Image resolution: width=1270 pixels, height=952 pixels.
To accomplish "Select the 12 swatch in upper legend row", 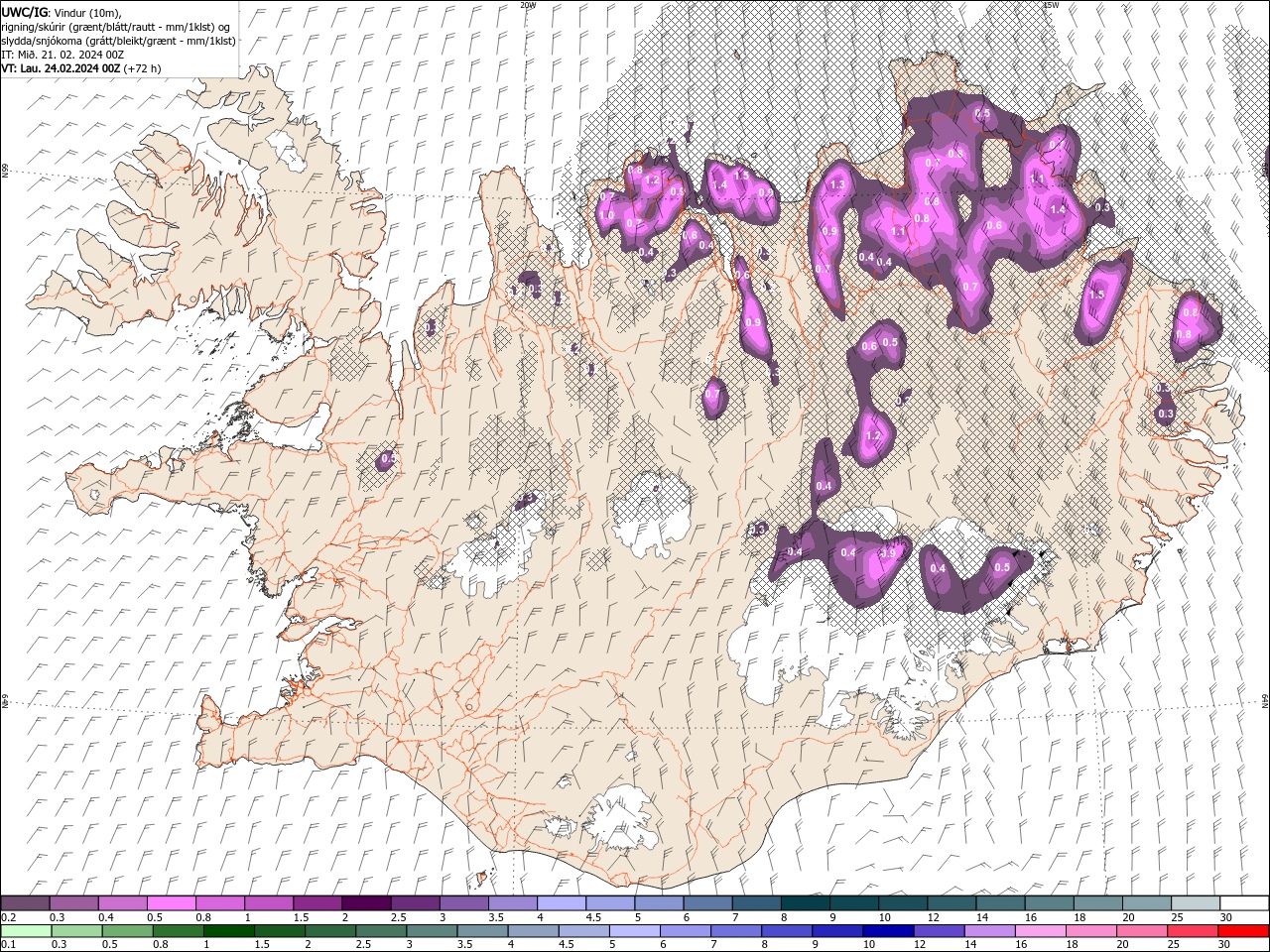I will [951, 903].
